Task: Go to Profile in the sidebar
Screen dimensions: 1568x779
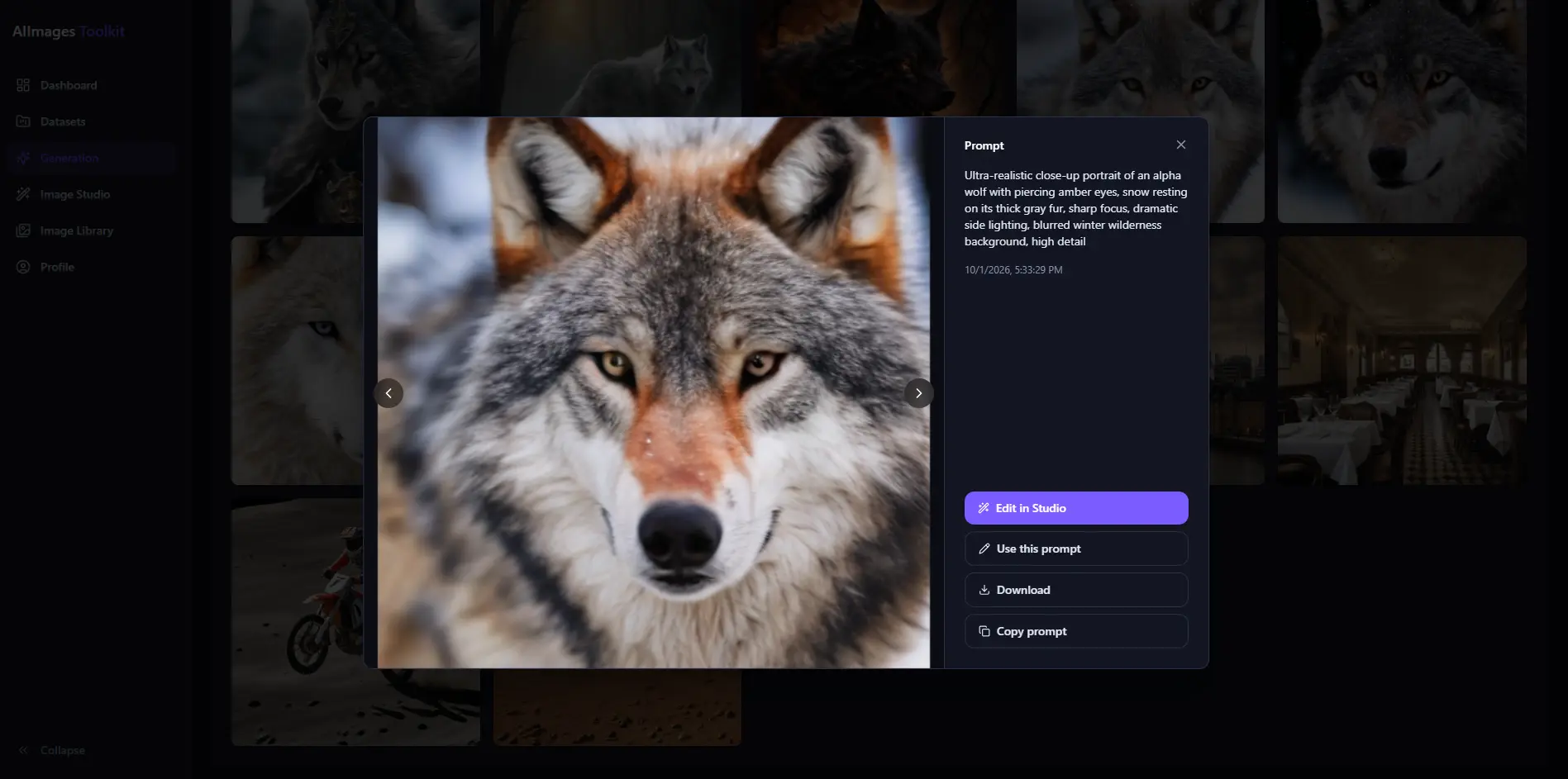Action: [92, 267]
